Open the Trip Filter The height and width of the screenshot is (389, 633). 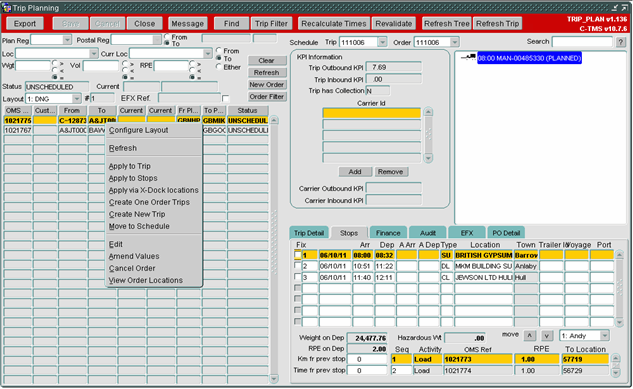pos(271,24)
